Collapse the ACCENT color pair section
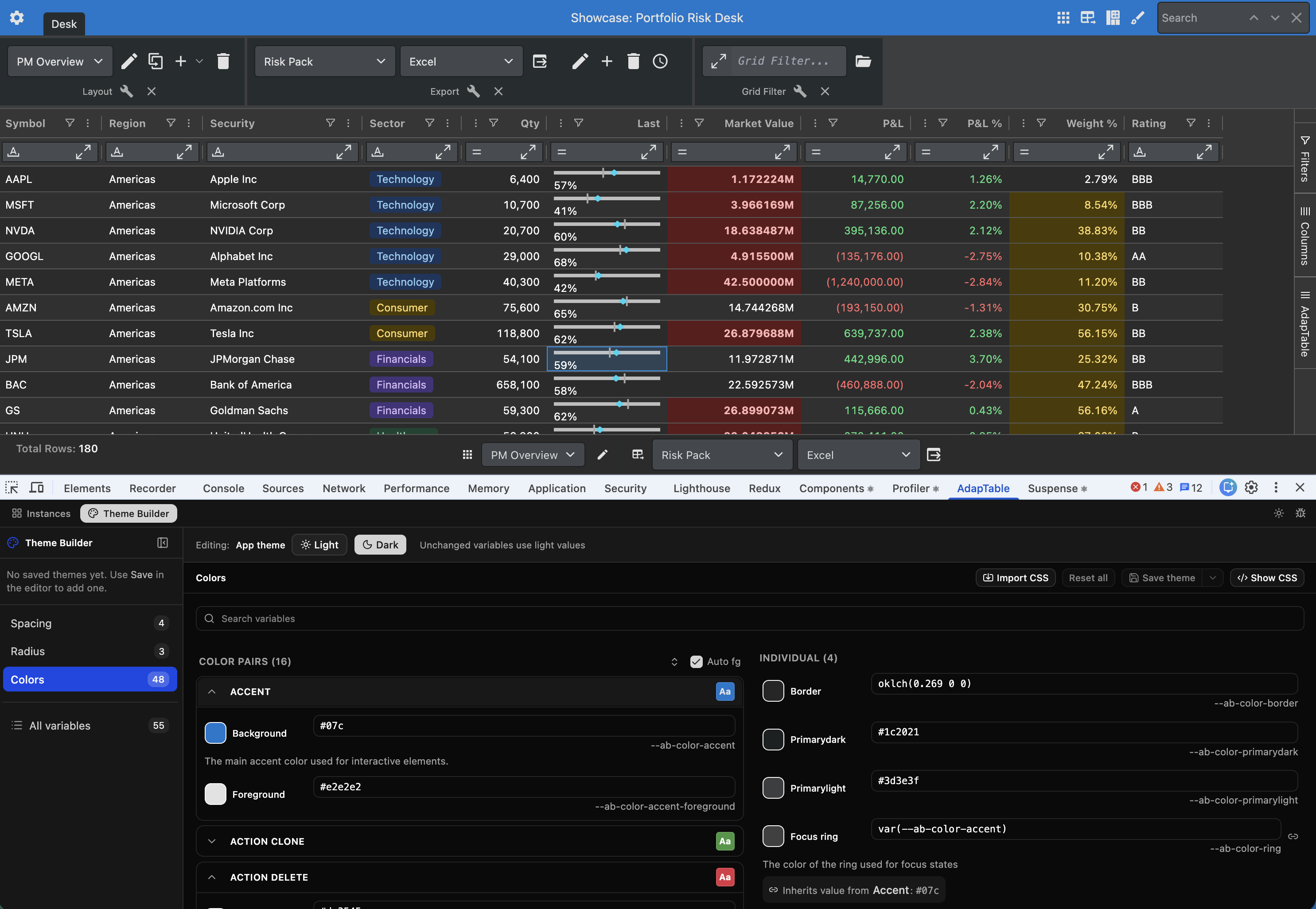Image resolution: width=1316 pixels, height=909 pixels. coord(212,691)
